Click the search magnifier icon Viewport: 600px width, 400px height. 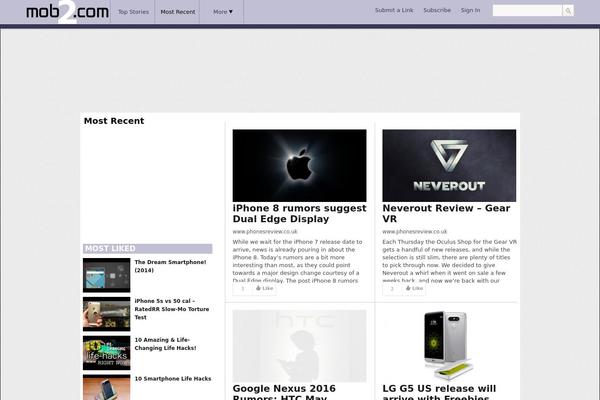(568, 11)
